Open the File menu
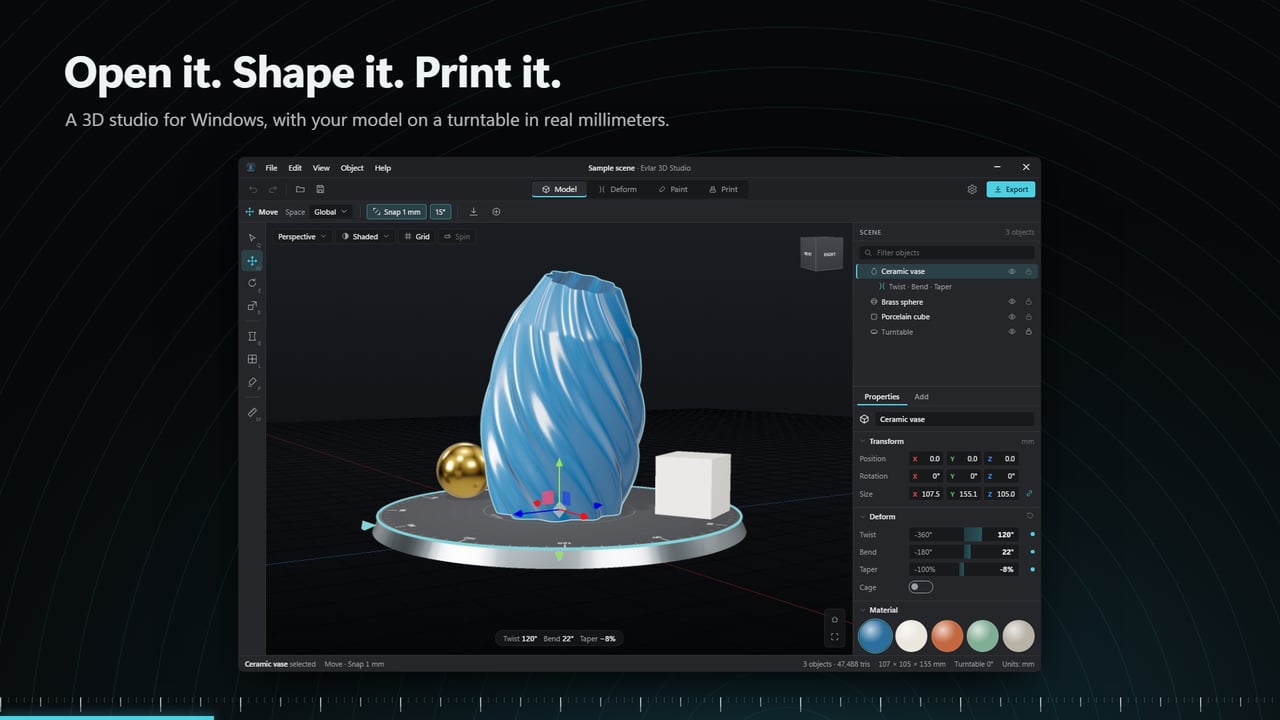1280x720 pixels. (271, 168)
